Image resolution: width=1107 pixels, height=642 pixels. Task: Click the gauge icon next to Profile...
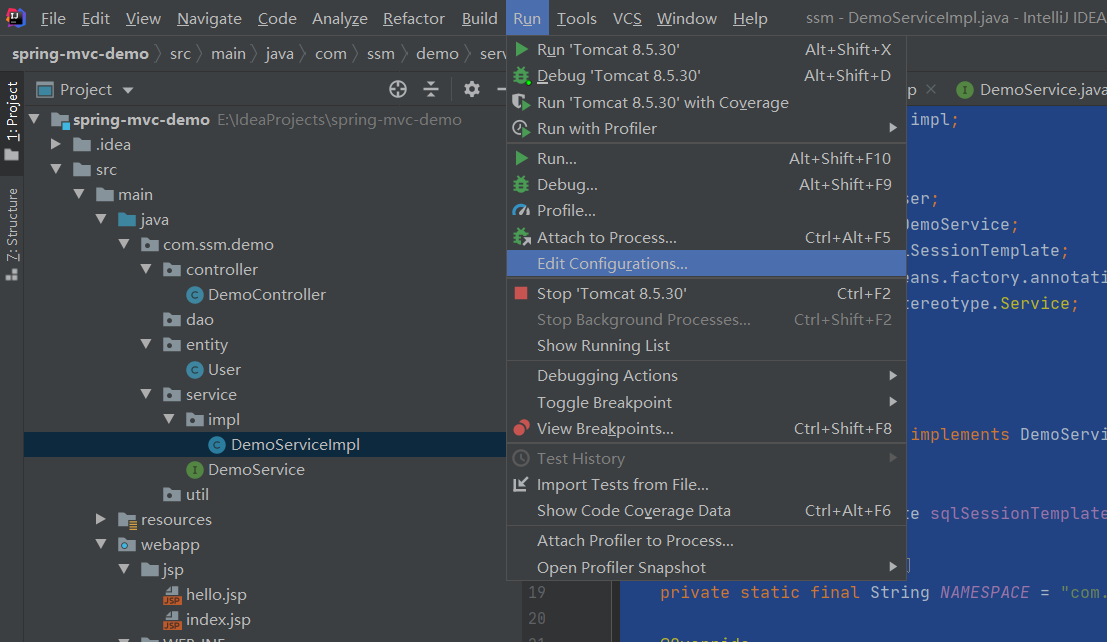tap(521, 210)
